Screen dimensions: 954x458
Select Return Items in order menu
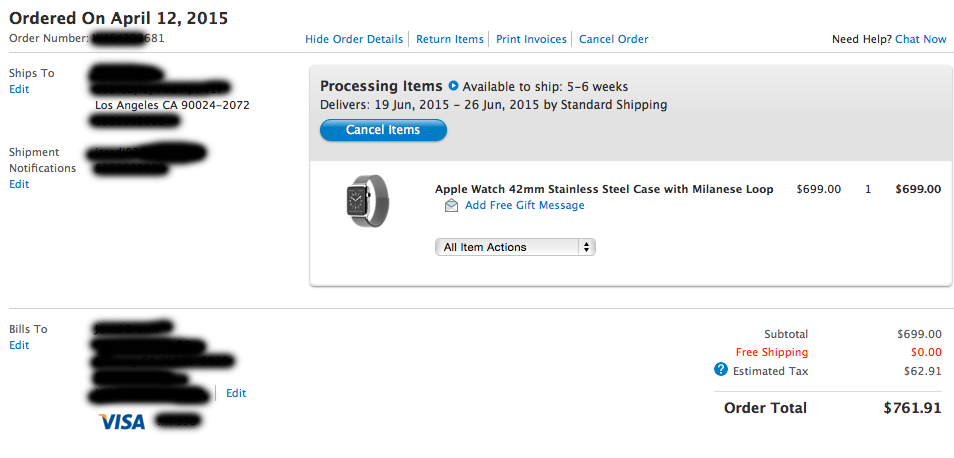click(x=449, y=39)
